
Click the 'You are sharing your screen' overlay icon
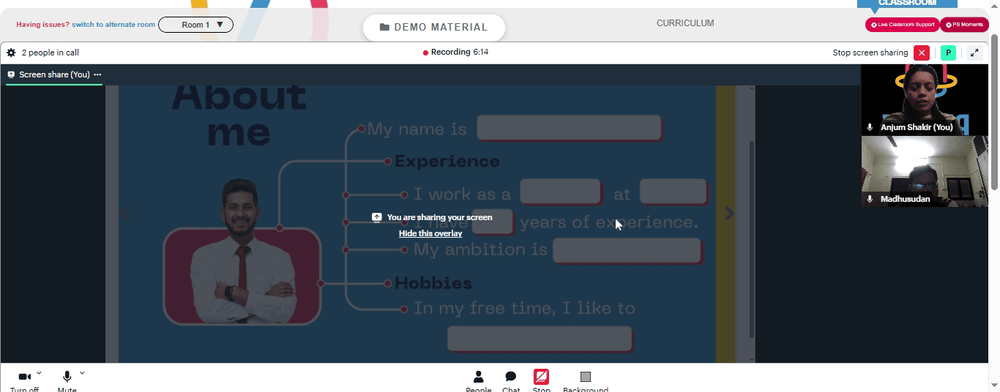(377, 217)
